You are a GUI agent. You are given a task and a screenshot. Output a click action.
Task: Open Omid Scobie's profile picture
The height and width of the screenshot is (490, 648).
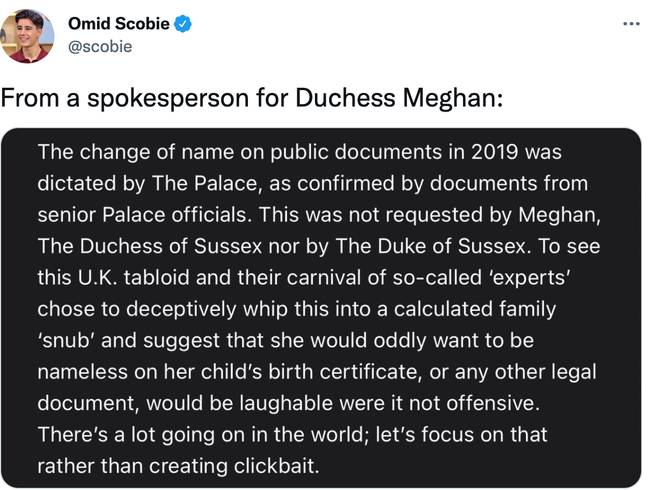pyautogui.click(x=27, y=36)
